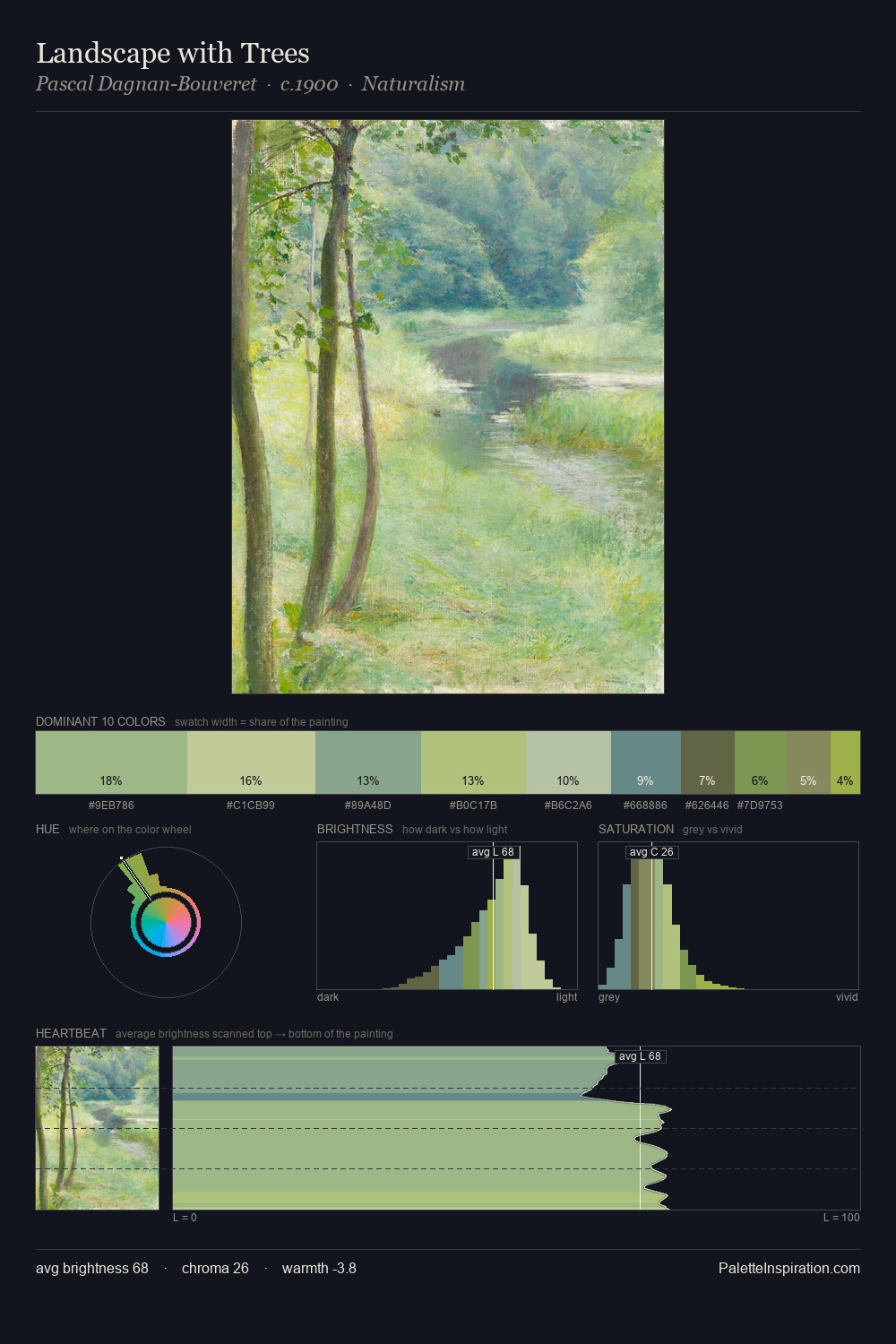The width and height of the screenshot is (896, 1344).
Task: Click the hex label #7D9753
Action: (760, 806)
